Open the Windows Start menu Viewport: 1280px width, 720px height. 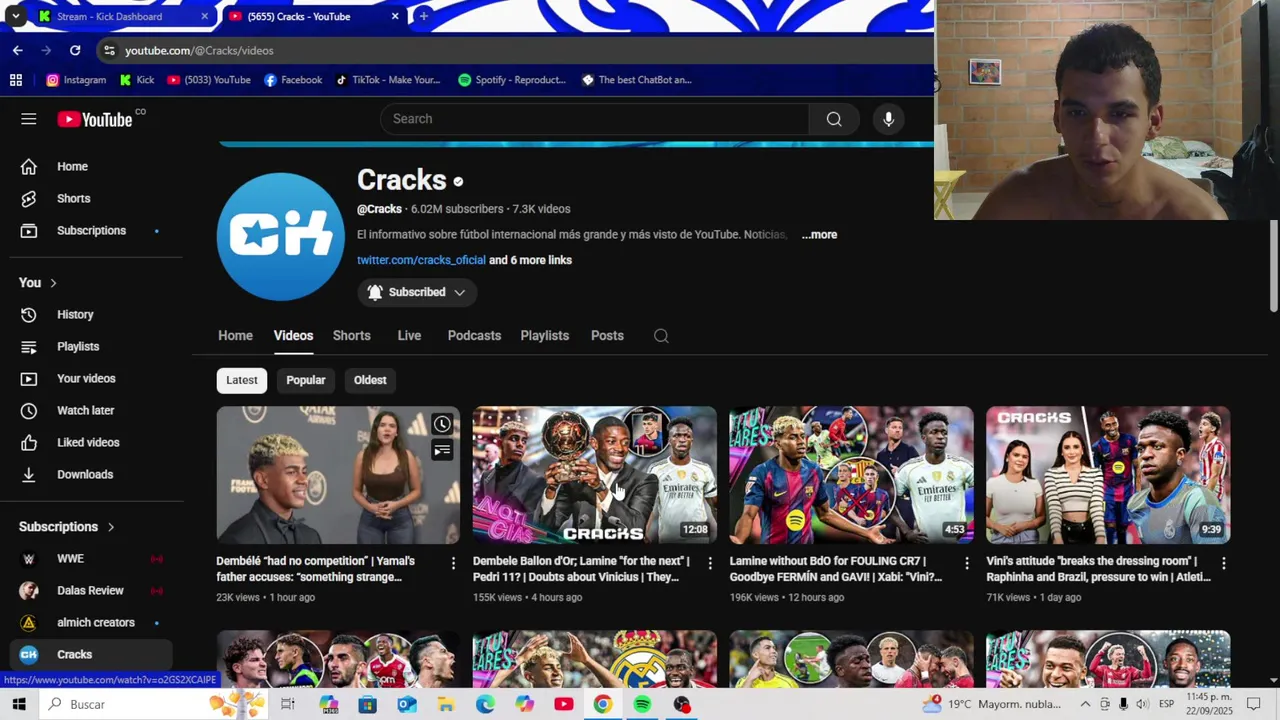[x=19, y=704]
